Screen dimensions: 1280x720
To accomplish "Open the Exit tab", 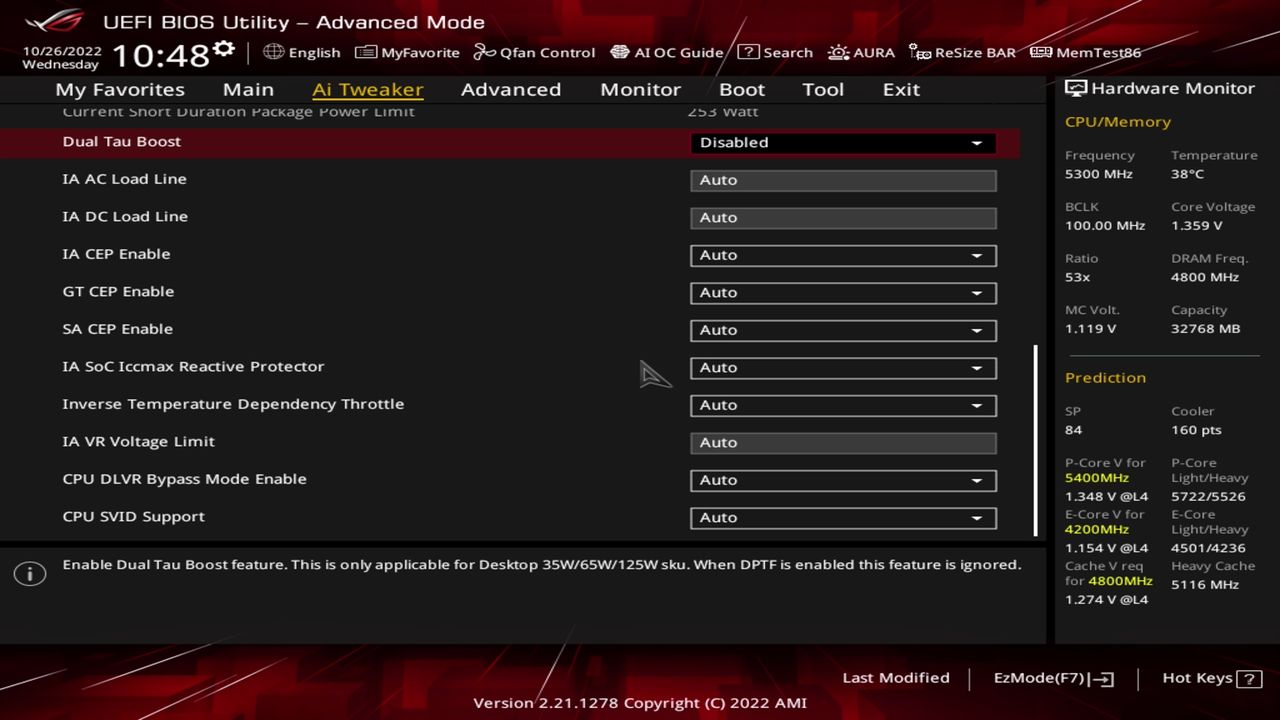I will point(901,89).
